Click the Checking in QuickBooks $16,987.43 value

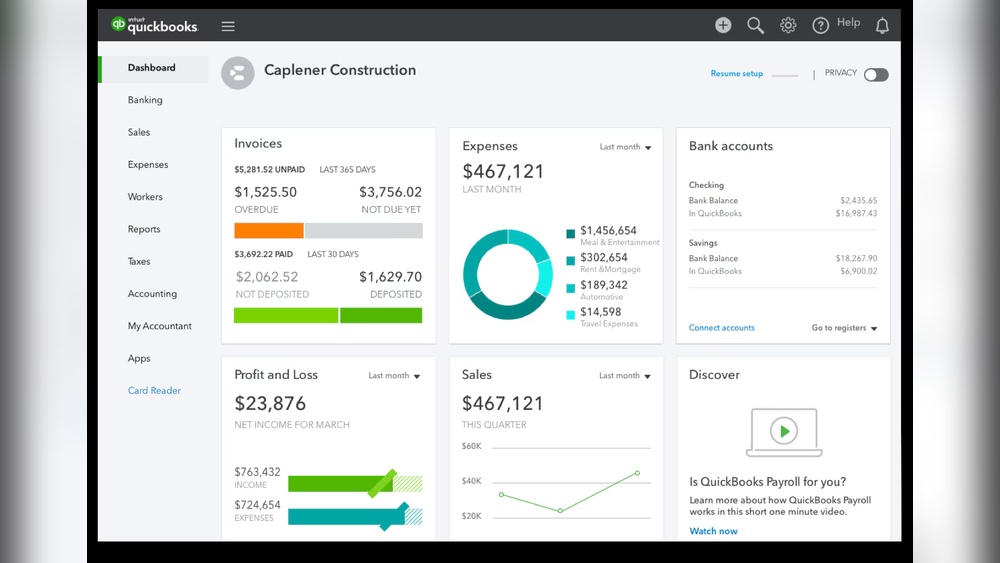click(857, 214)
